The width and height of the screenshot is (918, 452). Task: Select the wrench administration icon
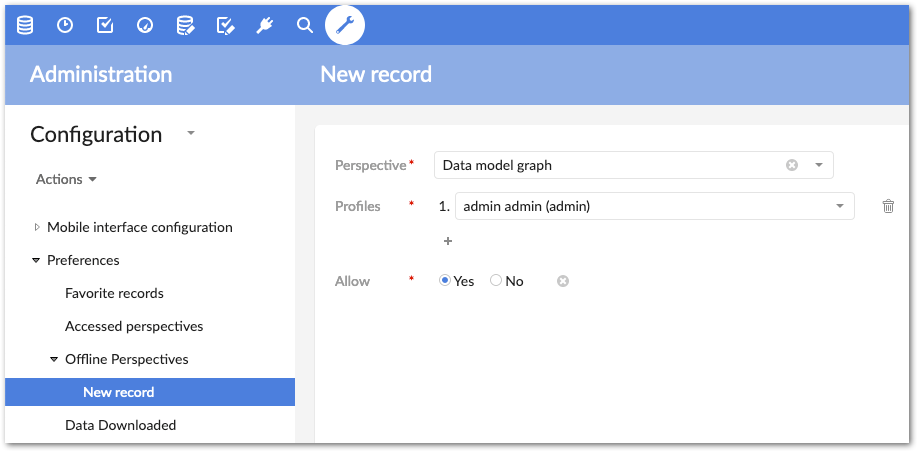point(345,25)
